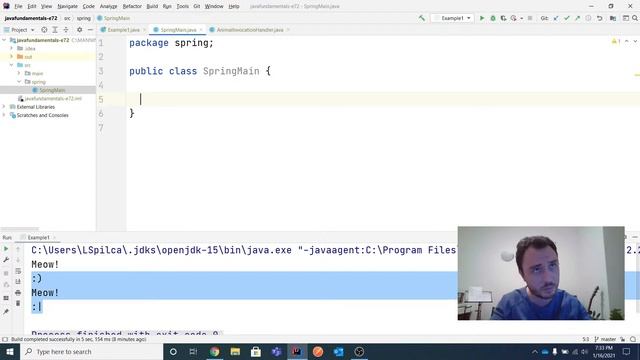Run the Example1 configuration with green play
Image resolution: width=640 pixels, height=360 pixels.
point(482,18)
